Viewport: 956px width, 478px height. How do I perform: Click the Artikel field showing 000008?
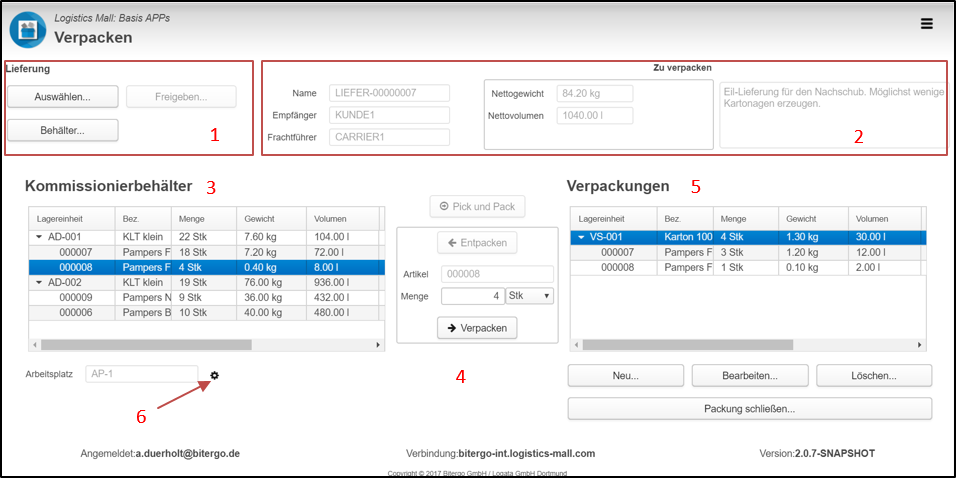498,274
